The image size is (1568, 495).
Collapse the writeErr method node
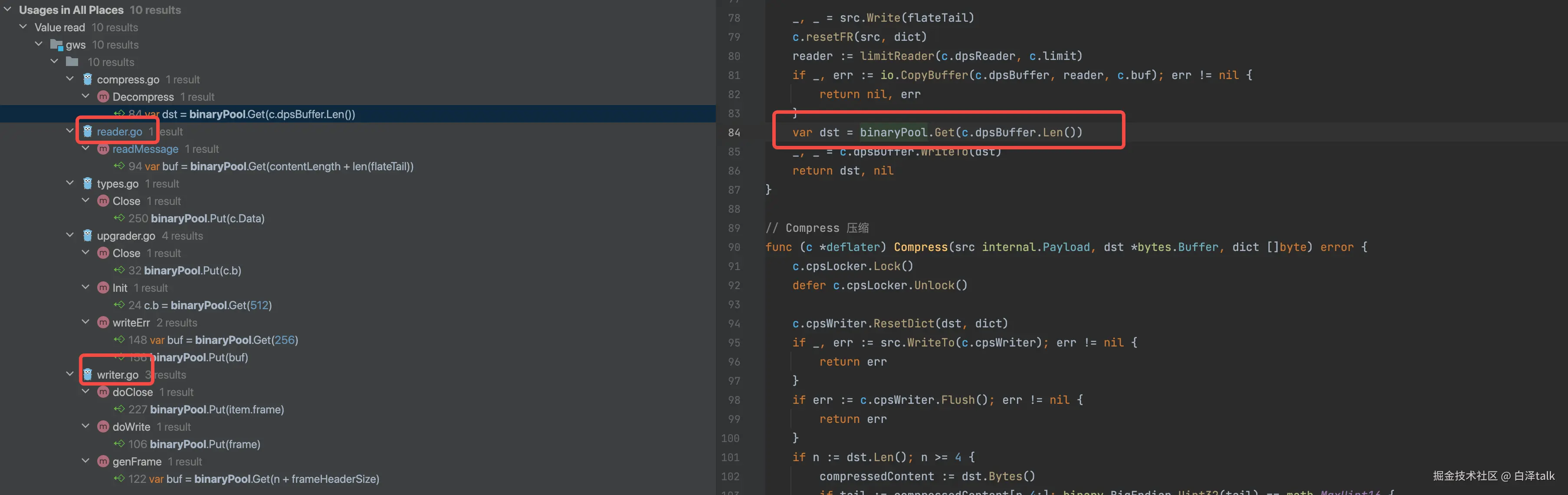[86, 322]
